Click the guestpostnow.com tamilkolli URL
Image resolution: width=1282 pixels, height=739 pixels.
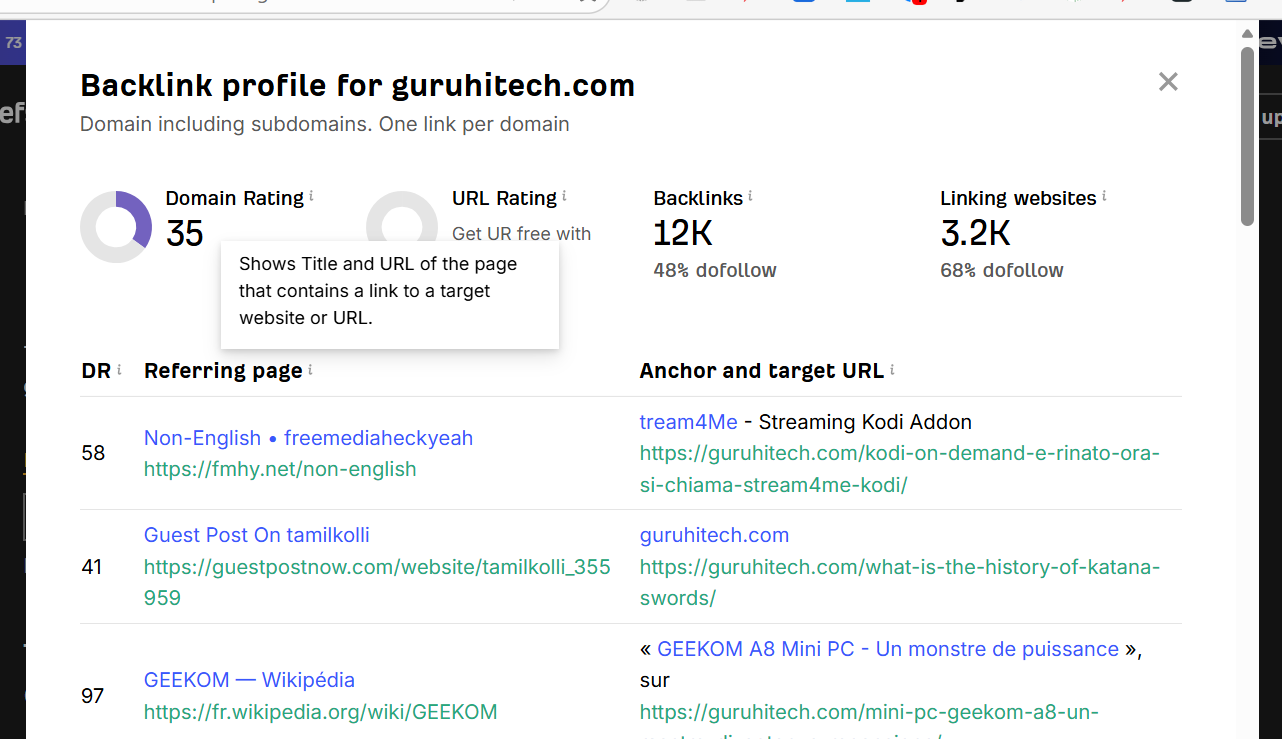click(377, 566)
